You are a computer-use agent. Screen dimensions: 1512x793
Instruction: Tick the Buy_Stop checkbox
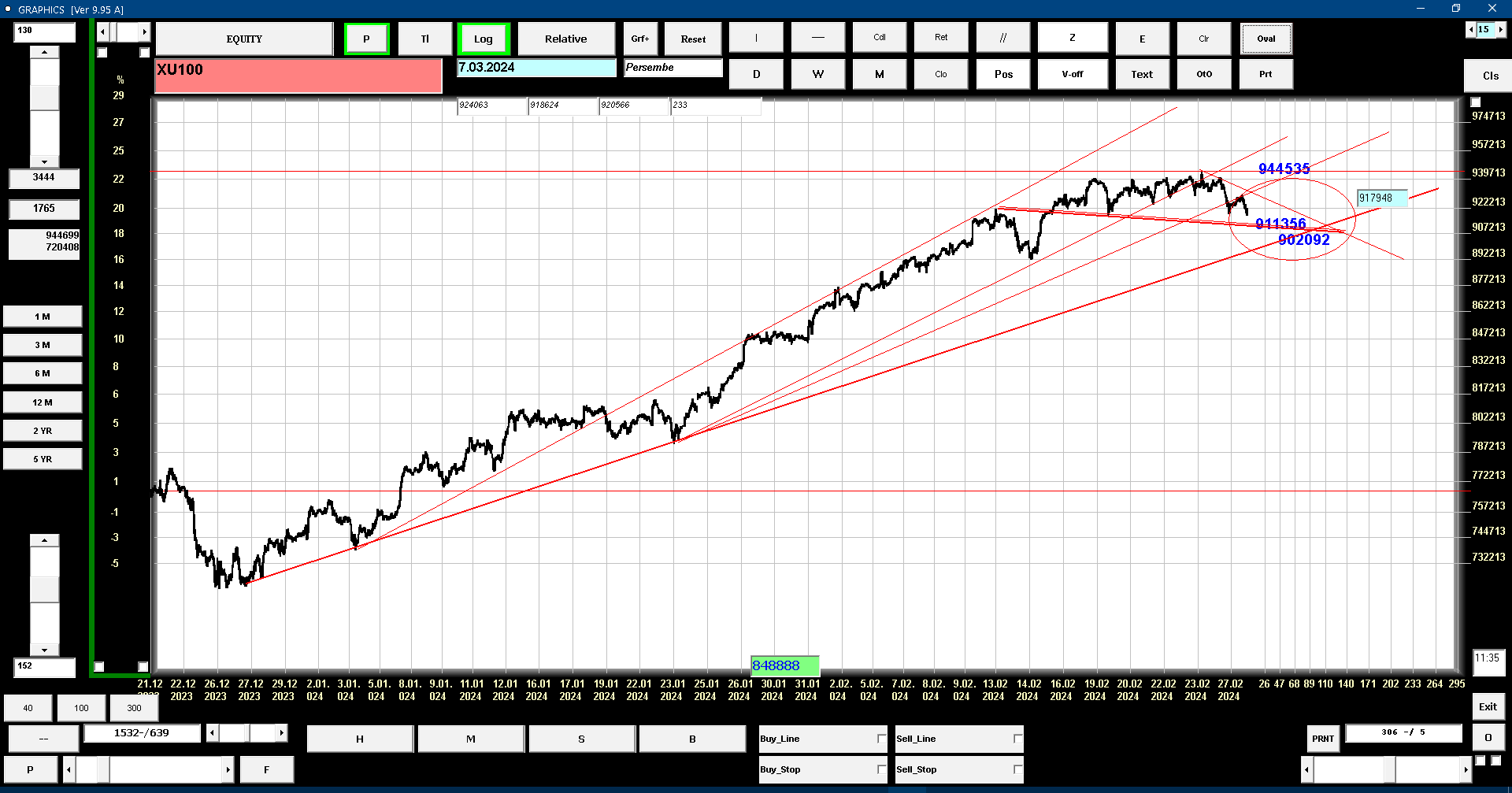tap(881, 769)
